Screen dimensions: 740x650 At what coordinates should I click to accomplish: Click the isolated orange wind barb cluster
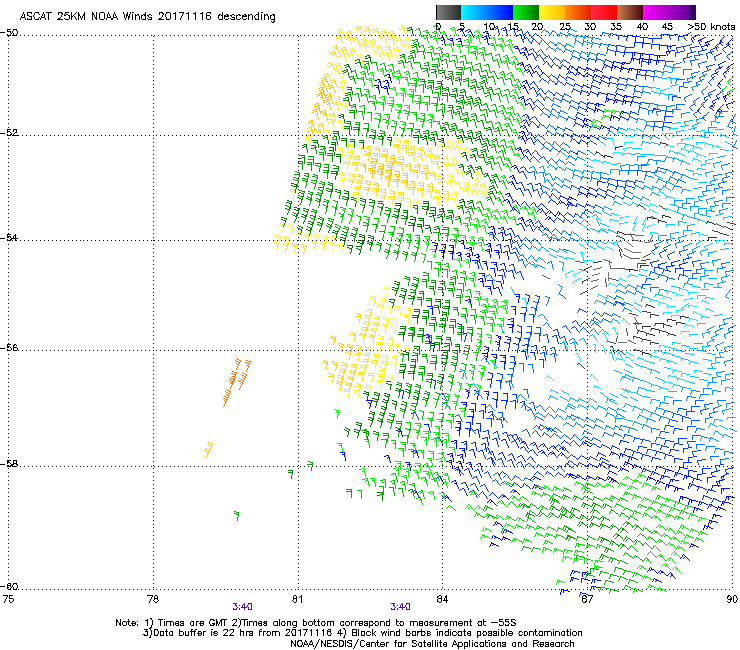pyautogui.click(x=237, y=382)
